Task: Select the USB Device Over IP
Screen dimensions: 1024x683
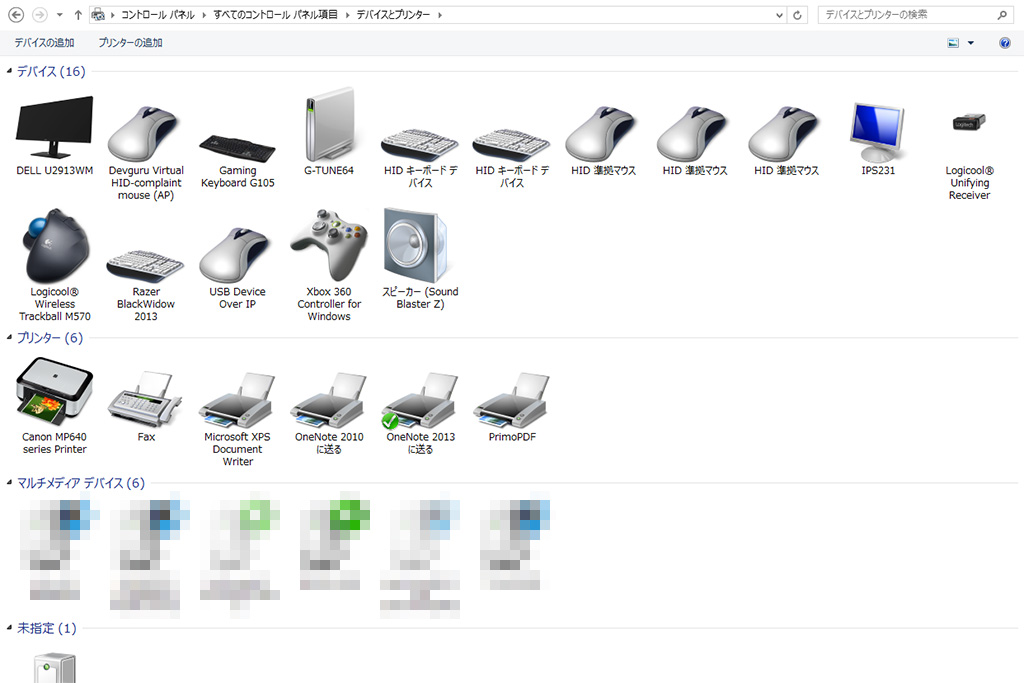Action: [x=238, y=268]
